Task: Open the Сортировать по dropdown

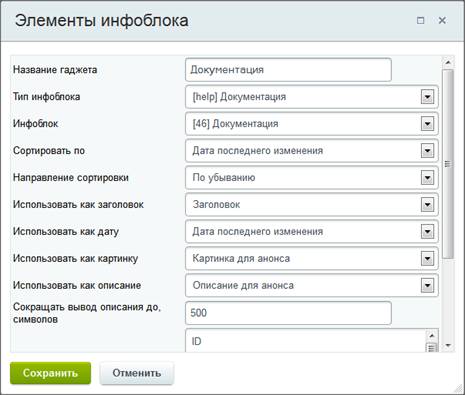Action: pyautogui.click(x=312, y=151)
